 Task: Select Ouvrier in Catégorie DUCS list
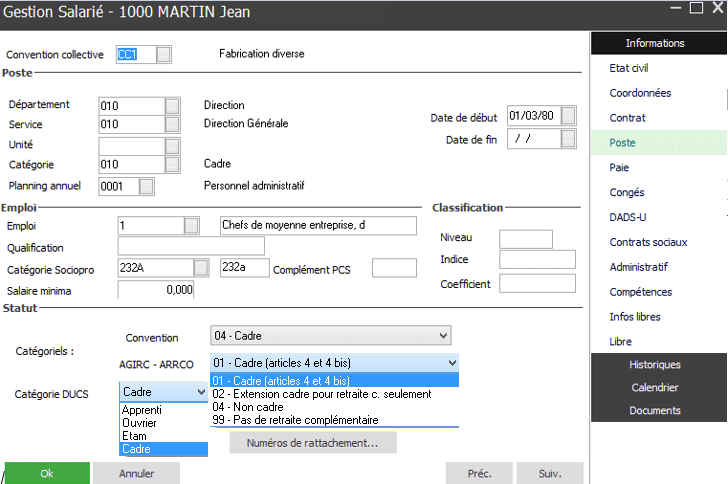[x=163, y=423]
